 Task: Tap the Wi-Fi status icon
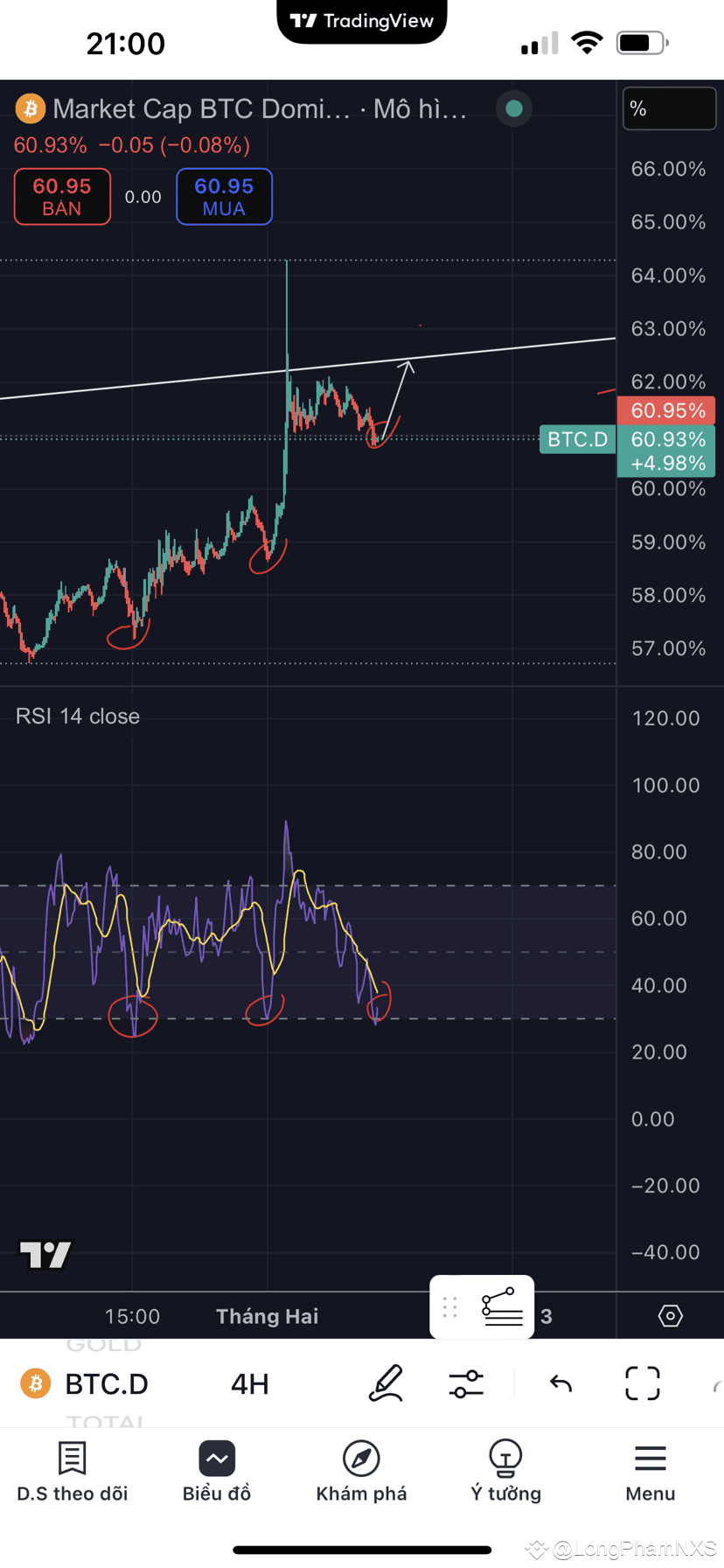[587, 43]
